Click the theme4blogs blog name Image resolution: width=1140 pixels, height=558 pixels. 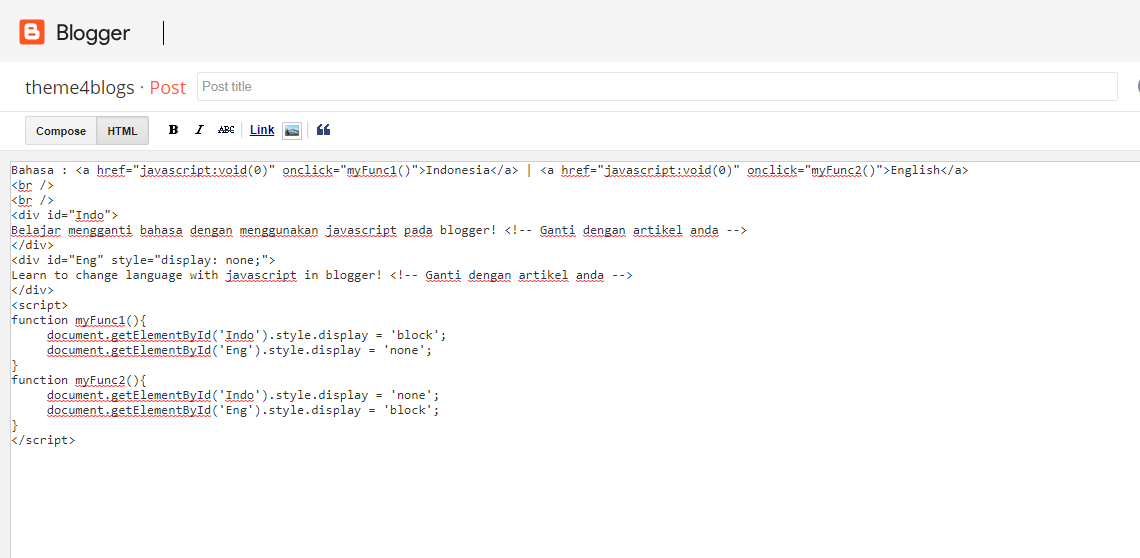coord(80,87)
